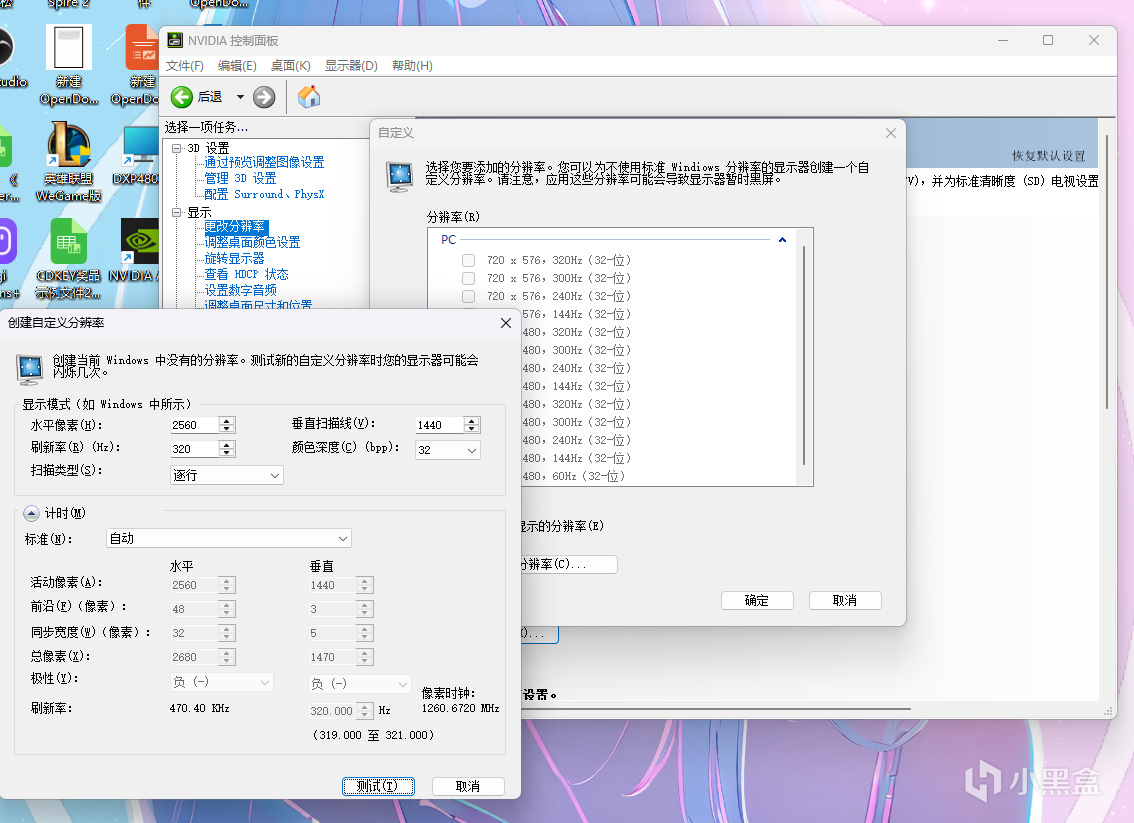Open the 文件(F) menu
Viewport: 1134px width, 823px height.
pos(184,66)
